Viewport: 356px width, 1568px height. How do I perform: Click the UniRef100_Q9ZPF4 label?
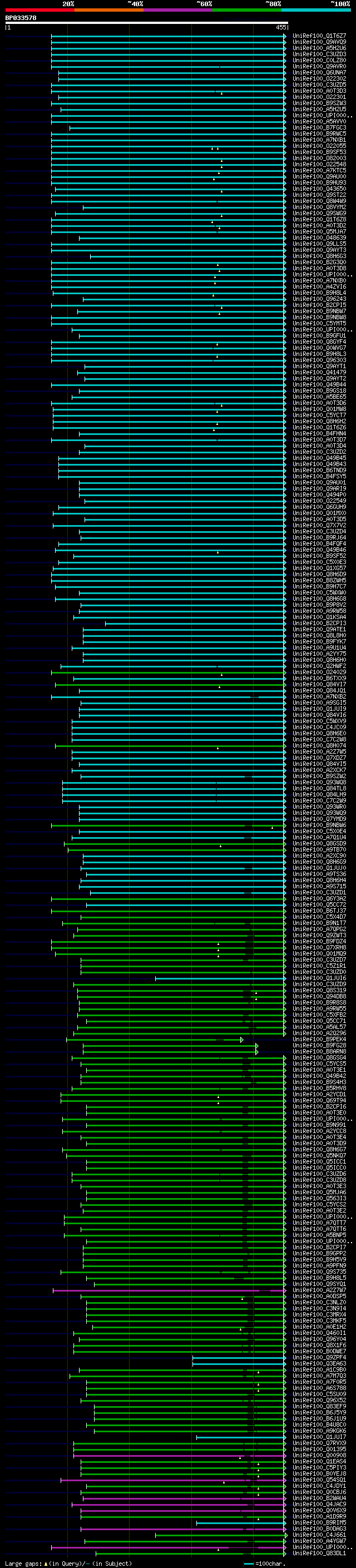319,1357
